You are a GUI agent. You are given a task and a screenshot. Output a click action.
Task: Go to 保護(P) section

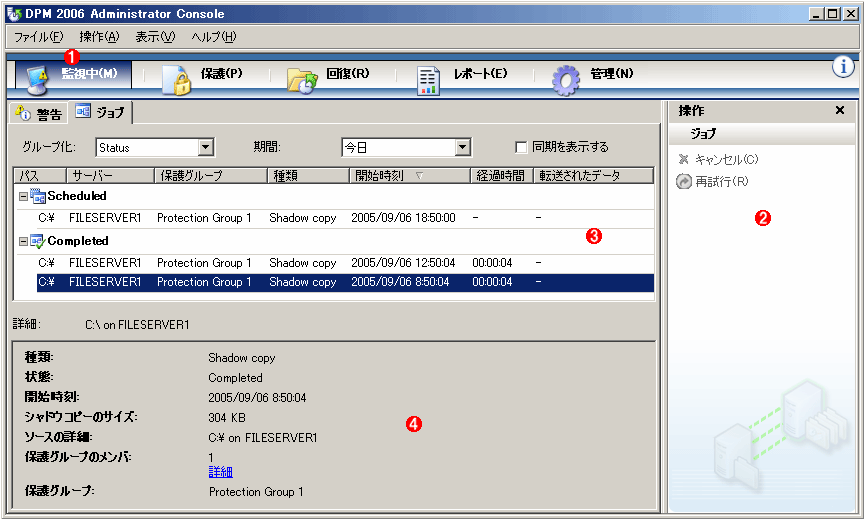tap(222, 73)
